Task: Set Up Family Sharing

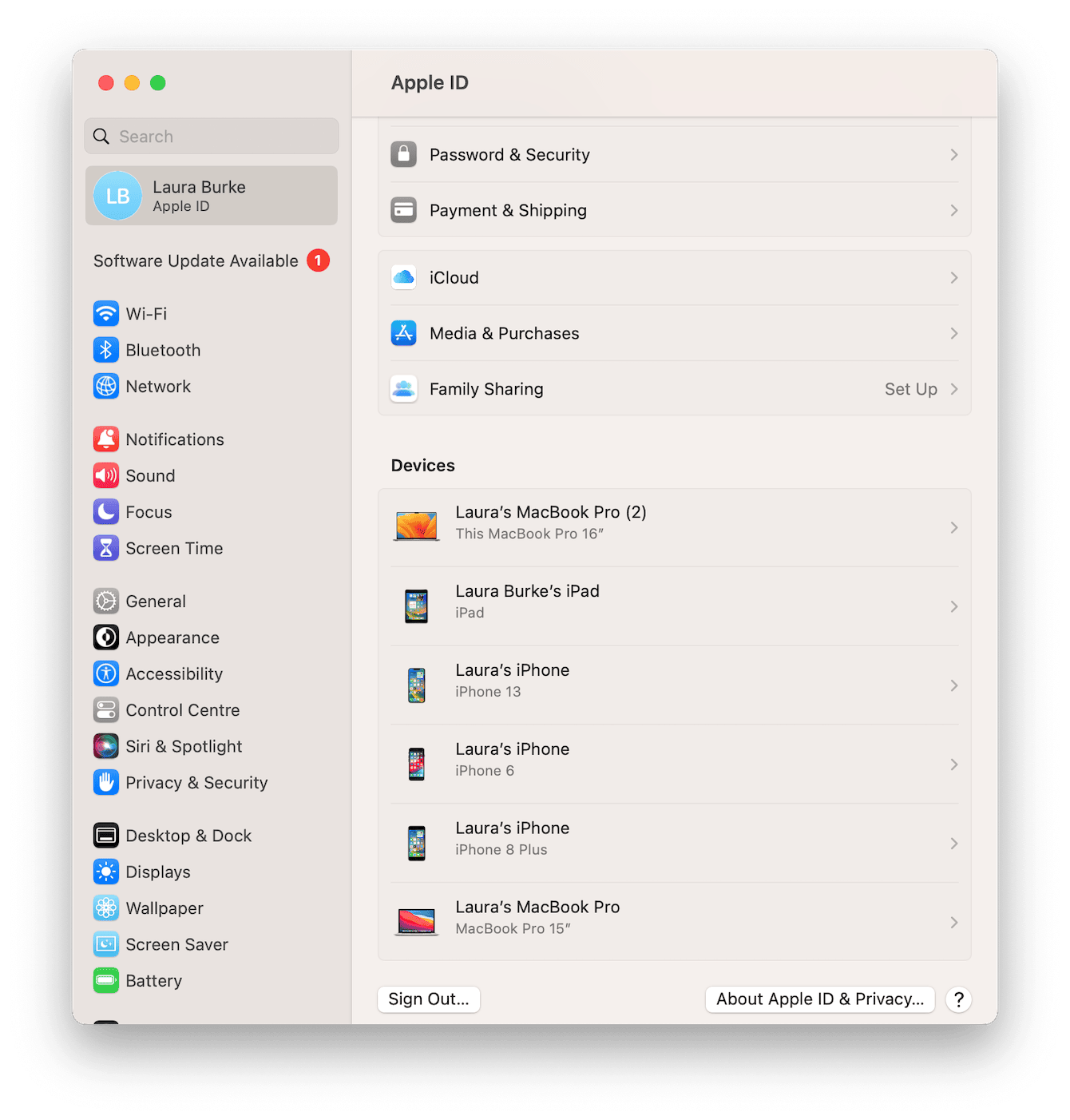Action: point(910,389)
